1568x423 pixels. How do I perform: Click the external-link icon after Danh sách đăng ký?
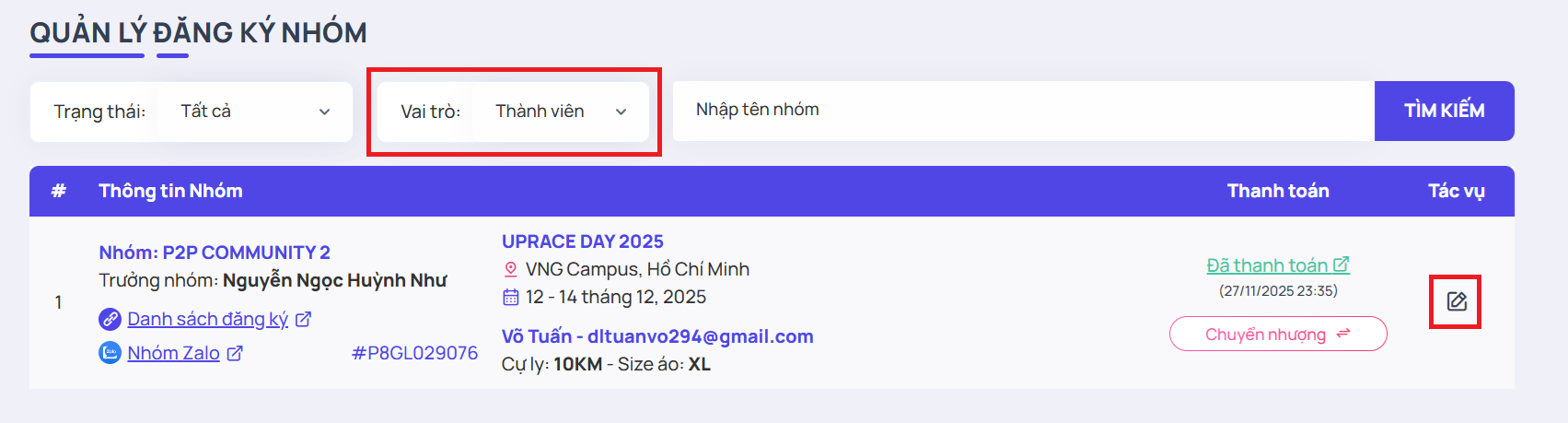click(x=303, y=319)
